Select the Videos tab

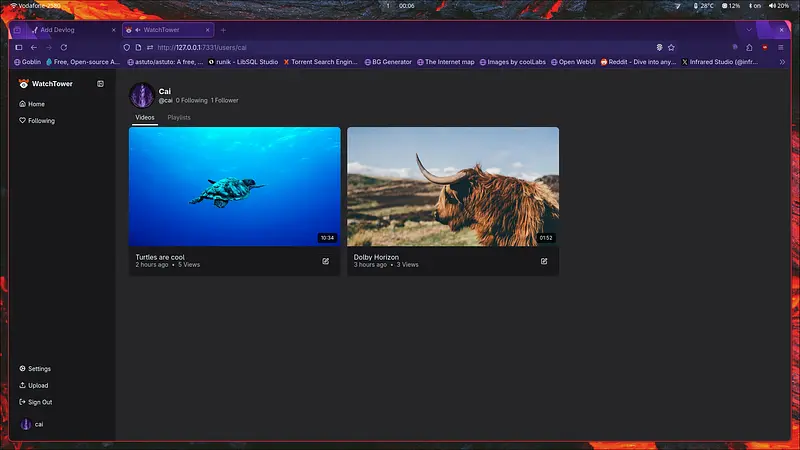pyautogui.click(x=145, y=118)
